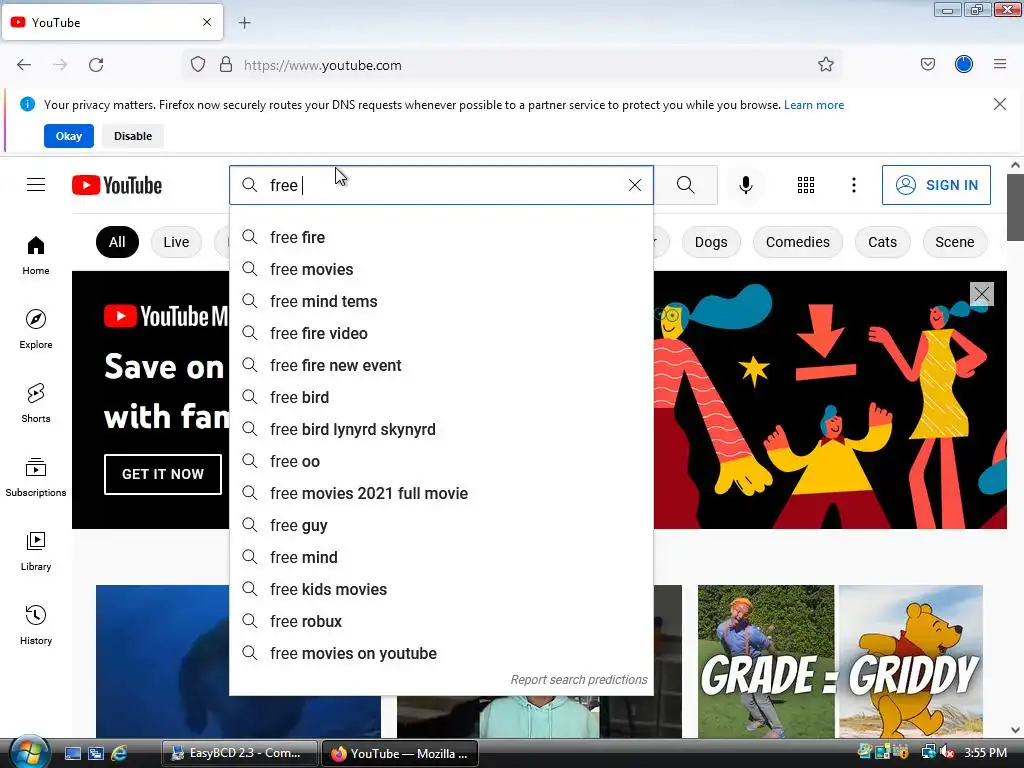Open a new Firefox tab
The width and height of the screenshot is (1024, 768).
click(x=244, y=23)
